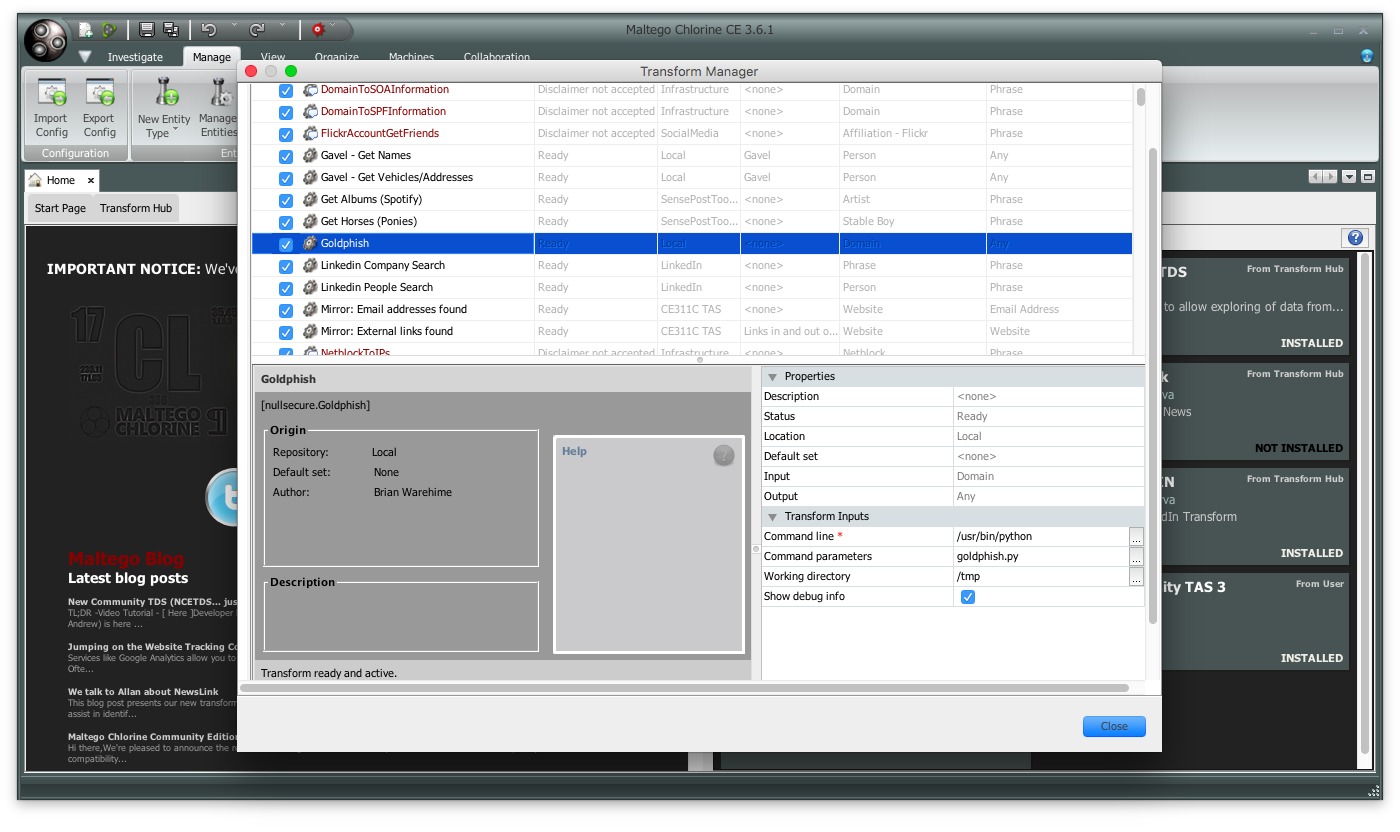Uncheck the DomainToSPFInformation checkbox
The width and height of the screenshot is (1400, 832).
[x=286, y=112]
